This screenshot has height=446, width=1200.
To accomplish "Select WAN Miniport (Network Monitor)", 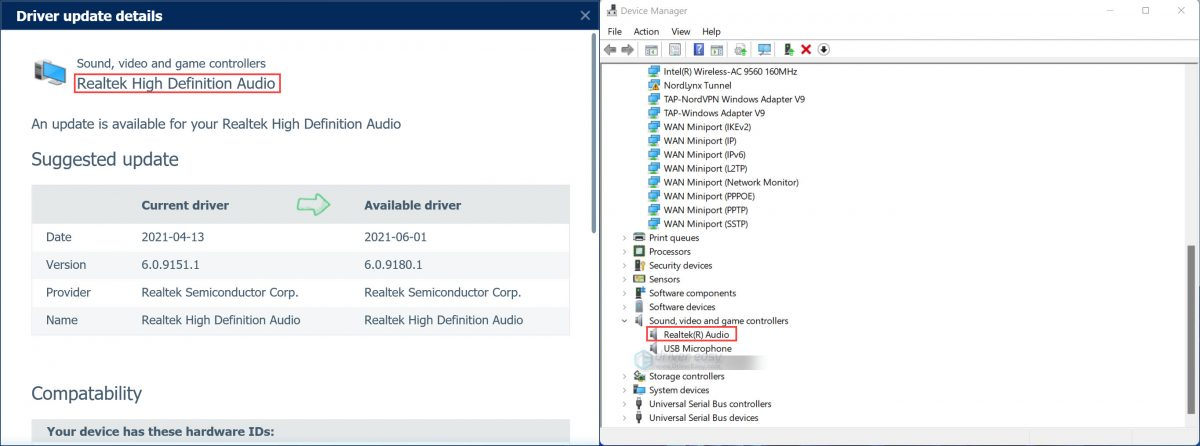I will coord(731,183).
